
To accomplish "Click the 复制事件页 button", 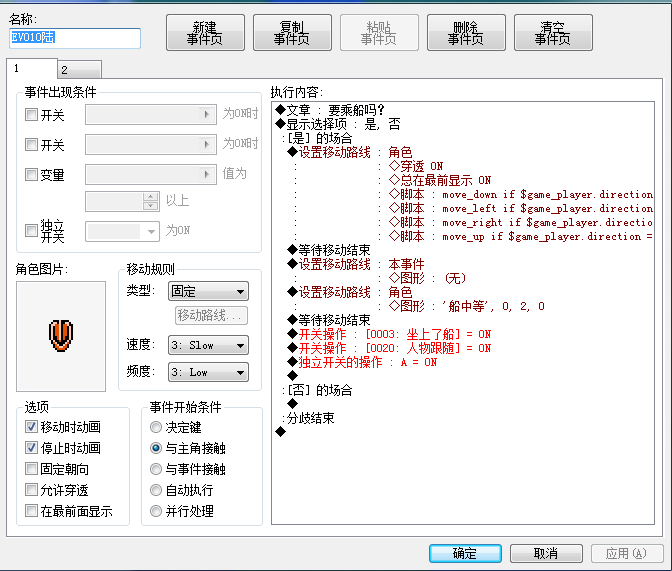I will click(292, 33).
